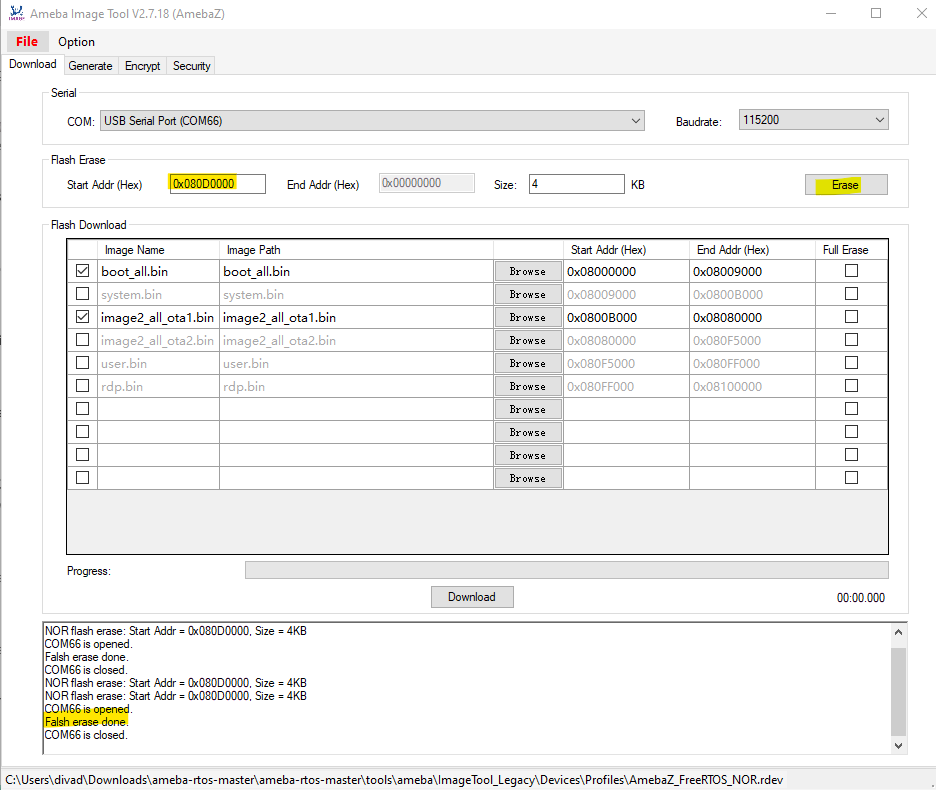Browse for the rdp.bin file
This screenshot has width=936, height=790.
coord(528,386)
